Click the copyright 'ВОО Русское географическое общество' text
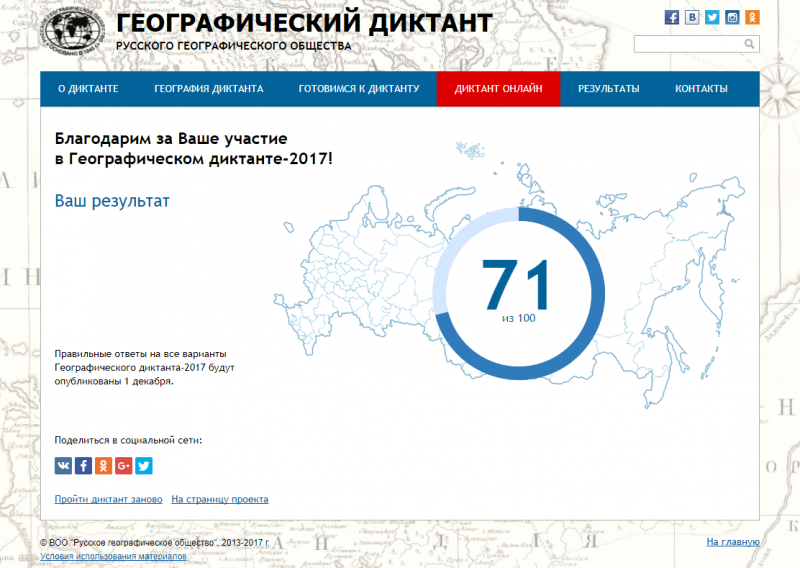This screenshot has height=568, width=800. [x=155, y=542]
